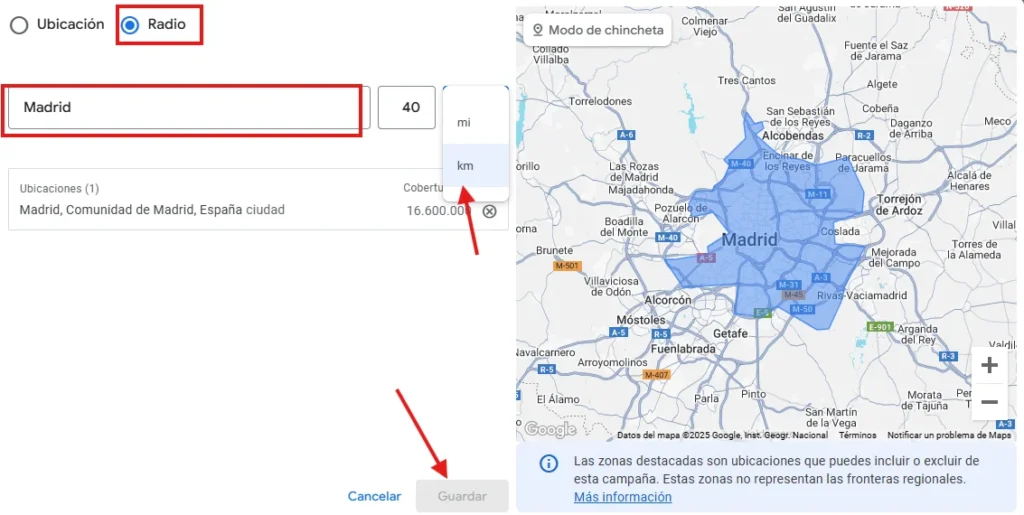The height and width of the screenshot is (515, 1024).
Task: Click the E-901 highway marker on map
Action: tap(879, 327)
